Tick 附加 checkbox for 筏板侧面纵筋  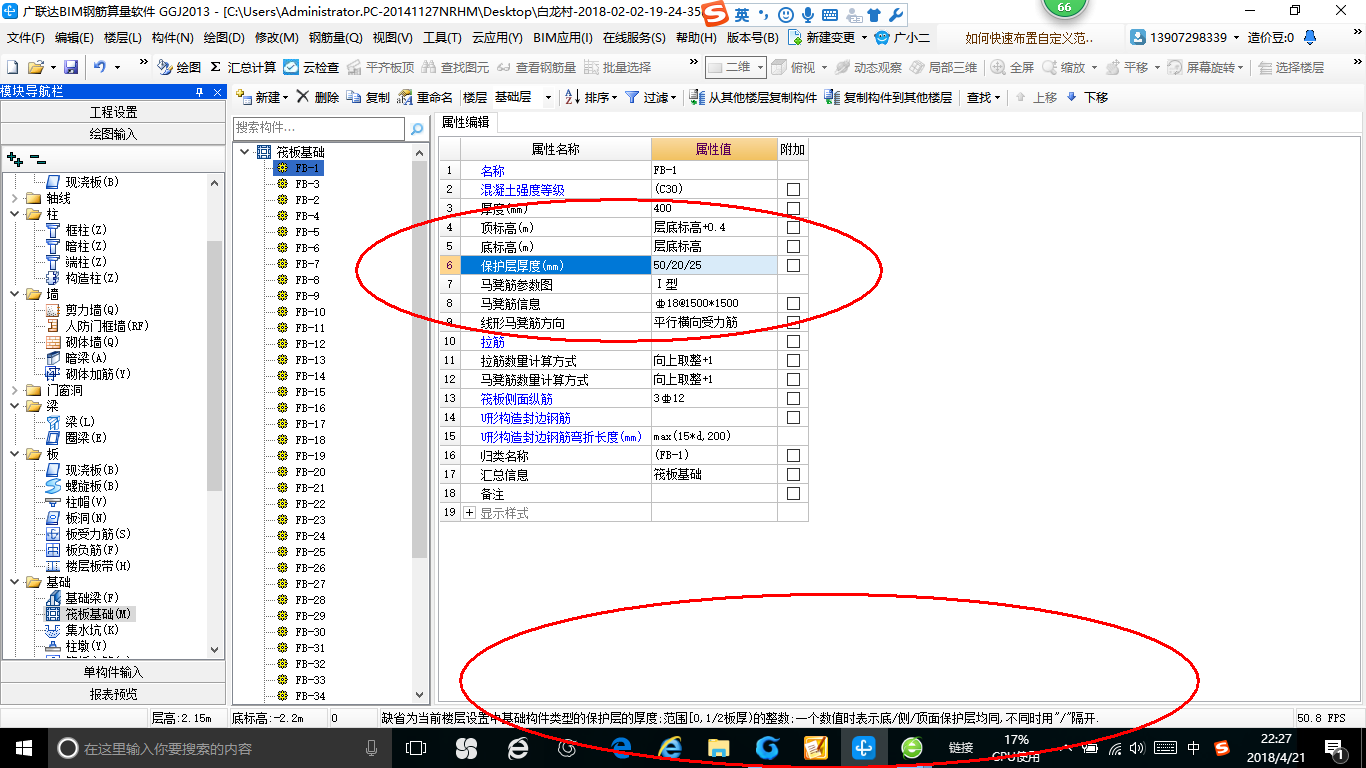point(793,398)
